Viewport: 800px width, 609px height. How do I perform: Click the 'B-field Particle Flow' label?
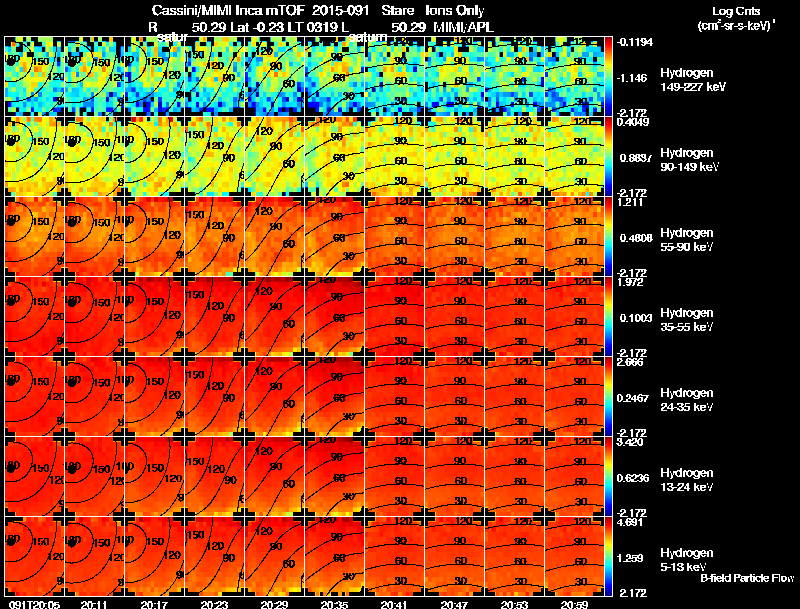tap(747, 578)
